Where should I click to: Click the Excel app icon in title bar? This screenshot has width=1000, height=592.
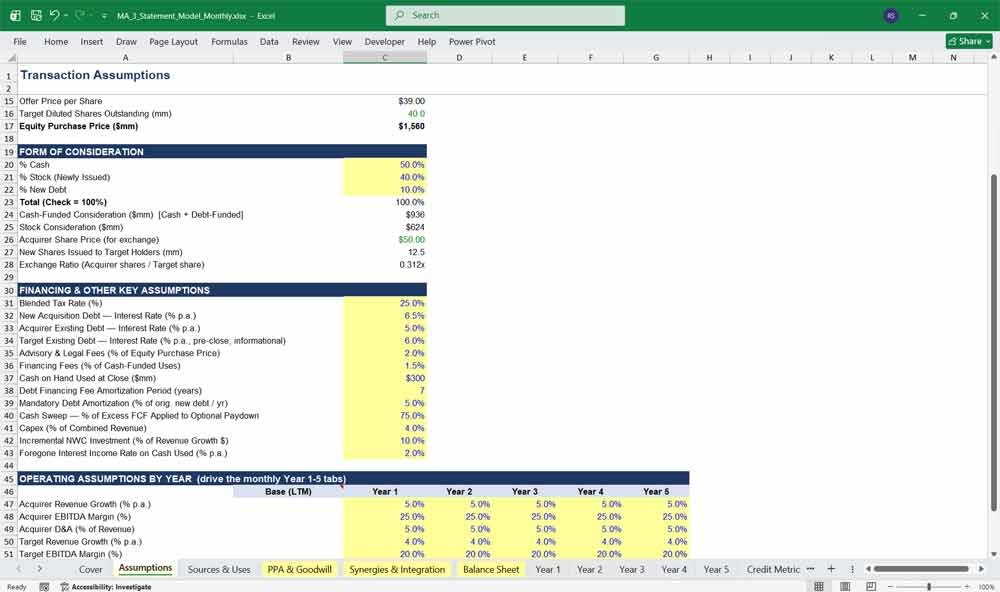[15, 15]
